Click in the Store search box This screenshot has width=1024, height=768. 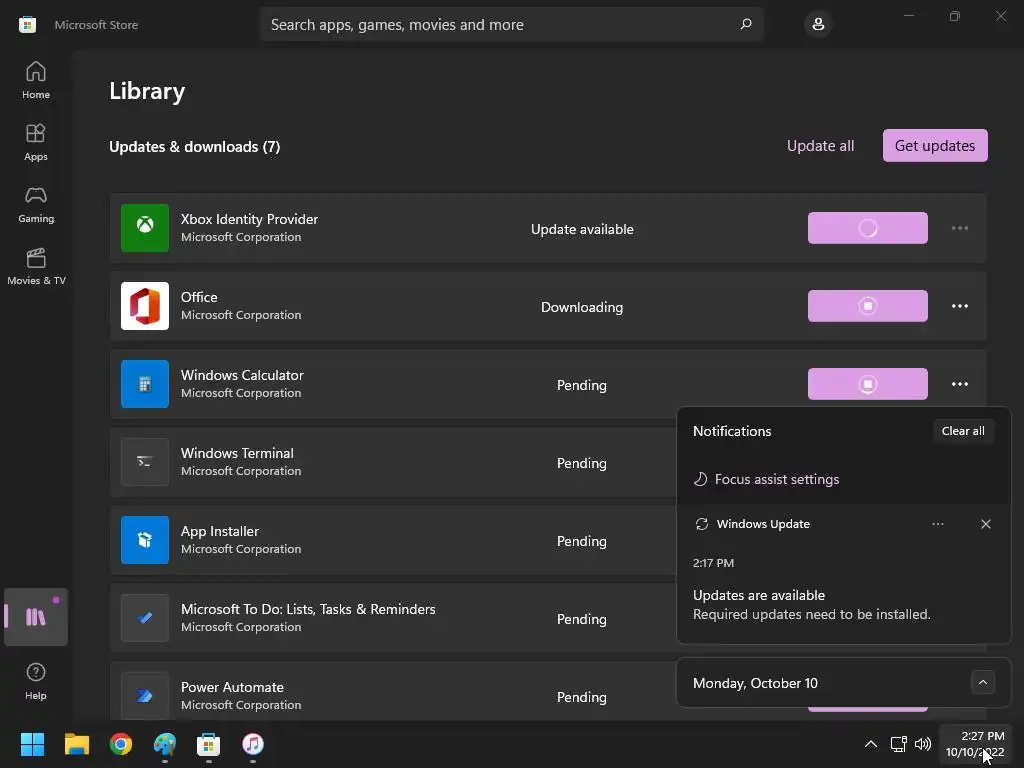[511, 24]
